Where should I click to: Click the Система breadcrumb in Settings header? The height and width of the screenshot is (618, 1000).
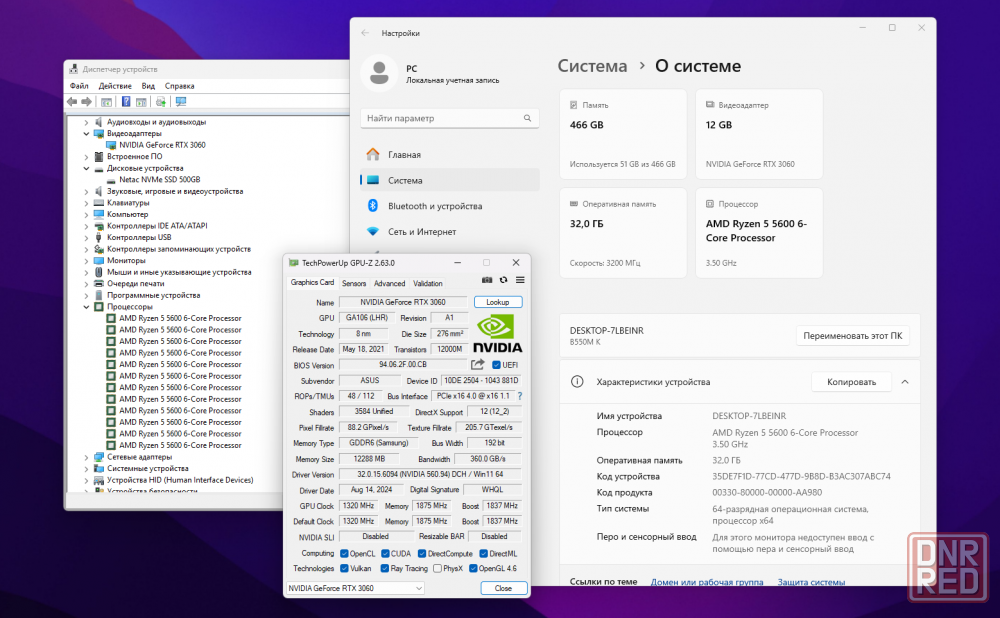[592, 66]
